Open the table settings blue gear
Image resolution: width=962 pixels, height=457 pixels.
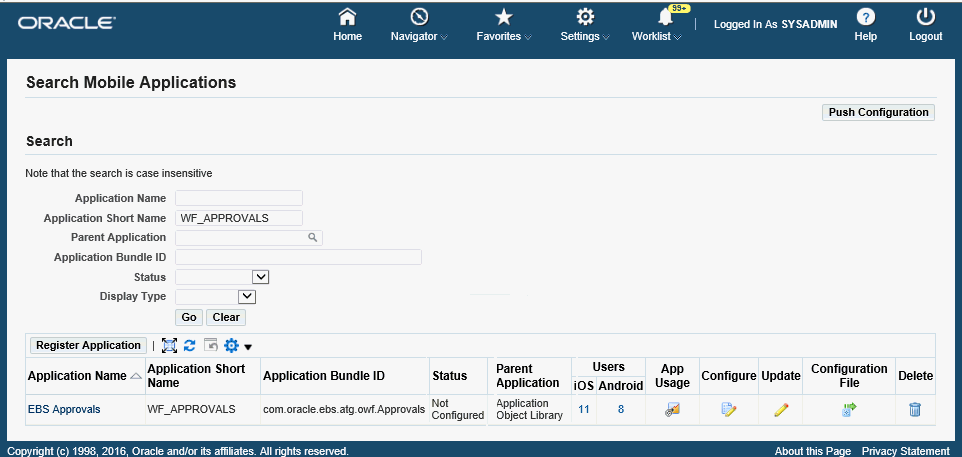[231, 346]
